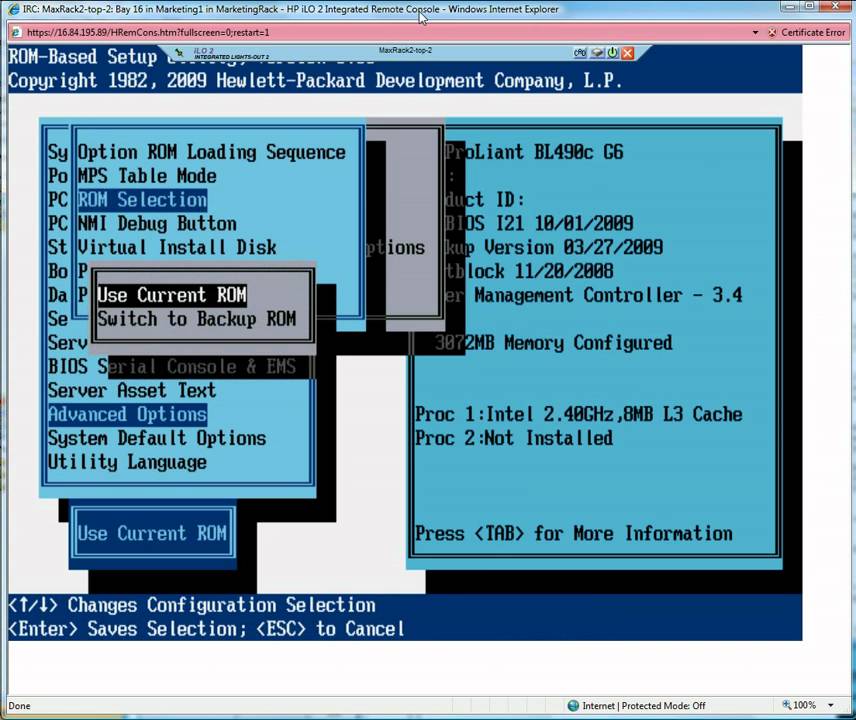Screen dimensions: 856x720
Task: Click the page icon beside the URL
Action: coord(16,32)
